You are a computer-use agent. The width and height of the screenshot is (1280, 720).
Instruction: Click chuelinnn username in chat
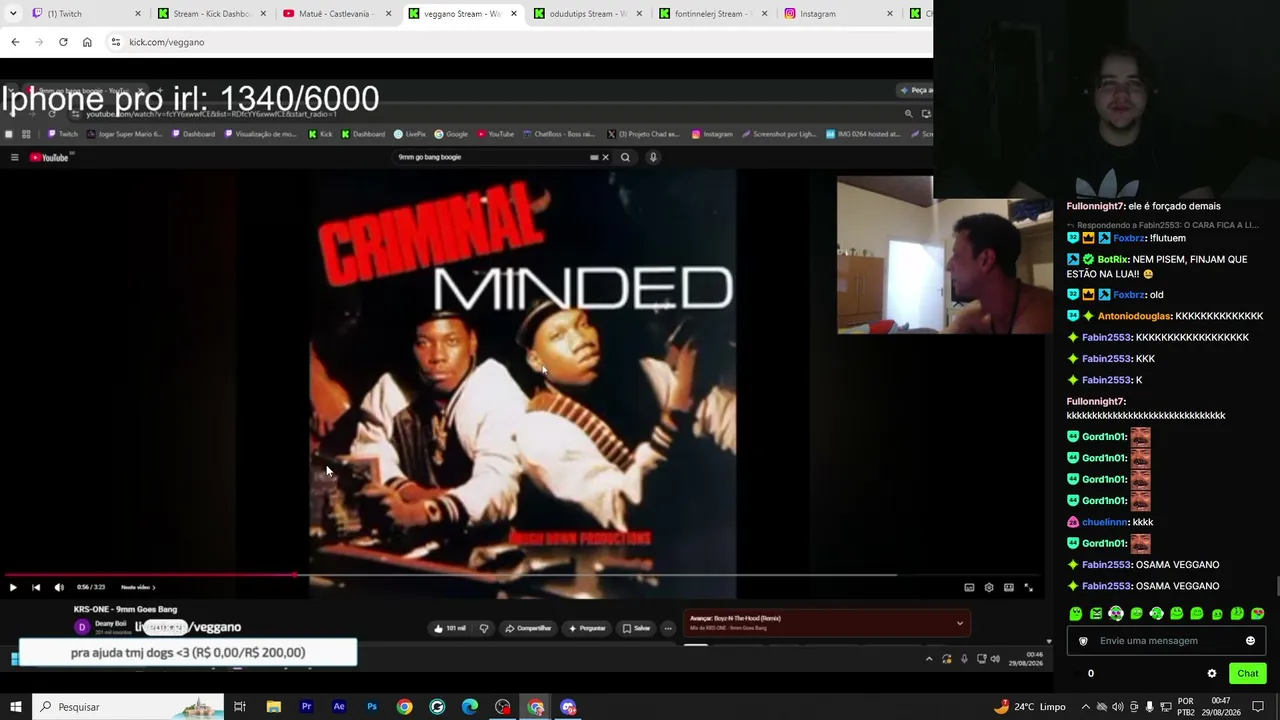pos(1104,522)
